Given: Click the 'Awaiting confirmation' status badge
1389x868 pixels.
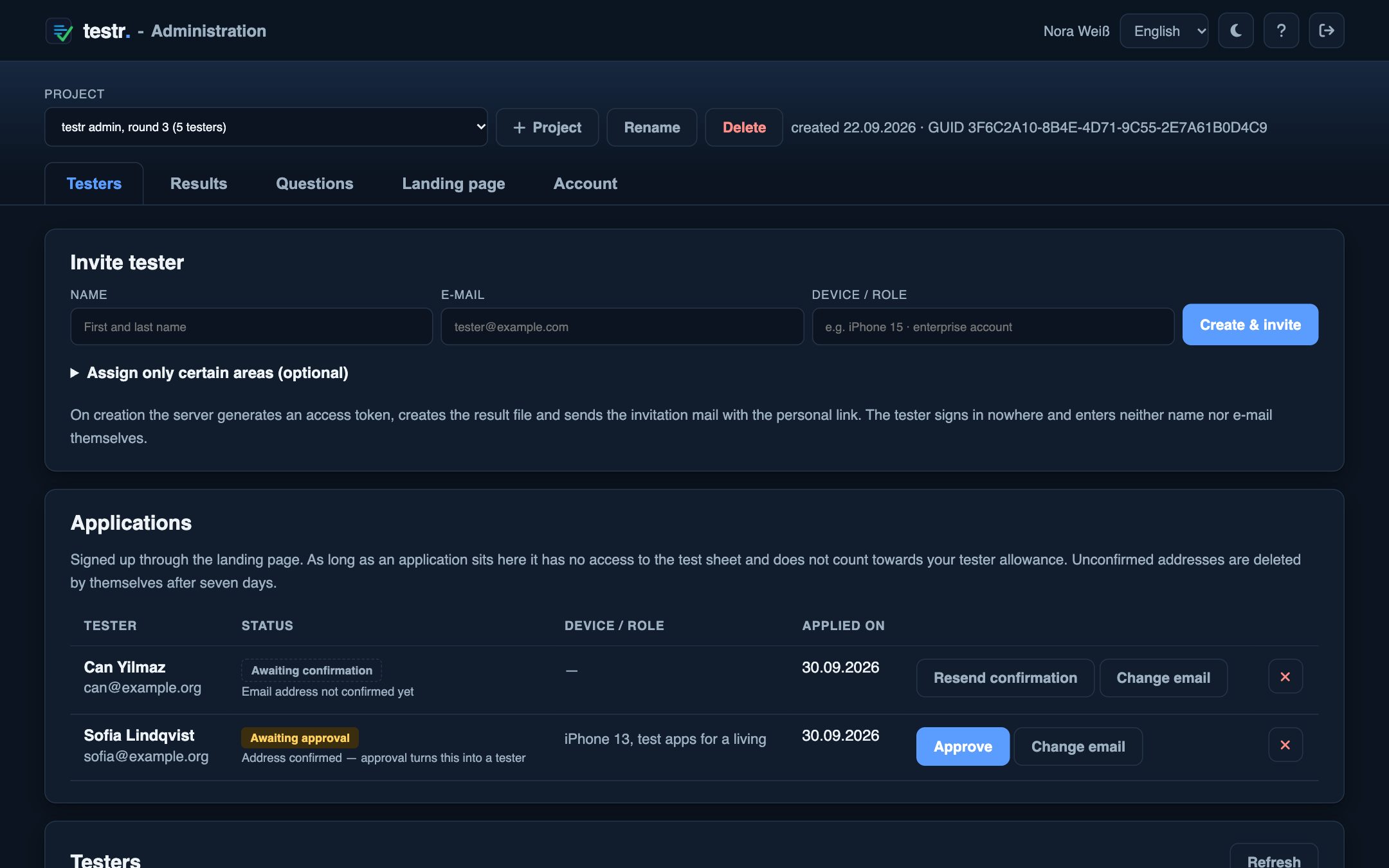Looking at the screenshot, I should (x=311, y=670).
